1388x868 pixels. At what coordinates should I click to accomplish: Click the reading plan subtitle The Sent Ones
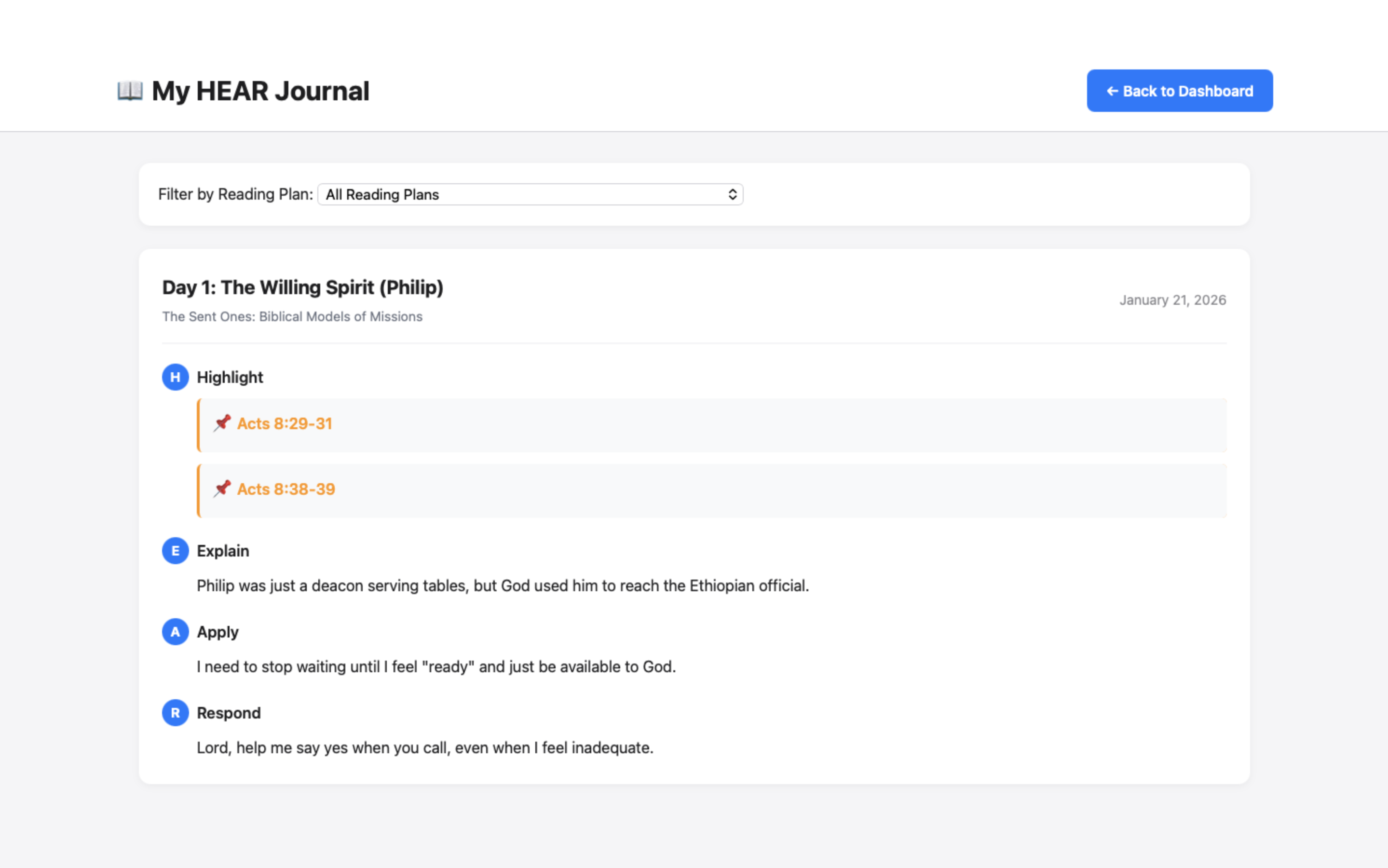pos(292,316)
